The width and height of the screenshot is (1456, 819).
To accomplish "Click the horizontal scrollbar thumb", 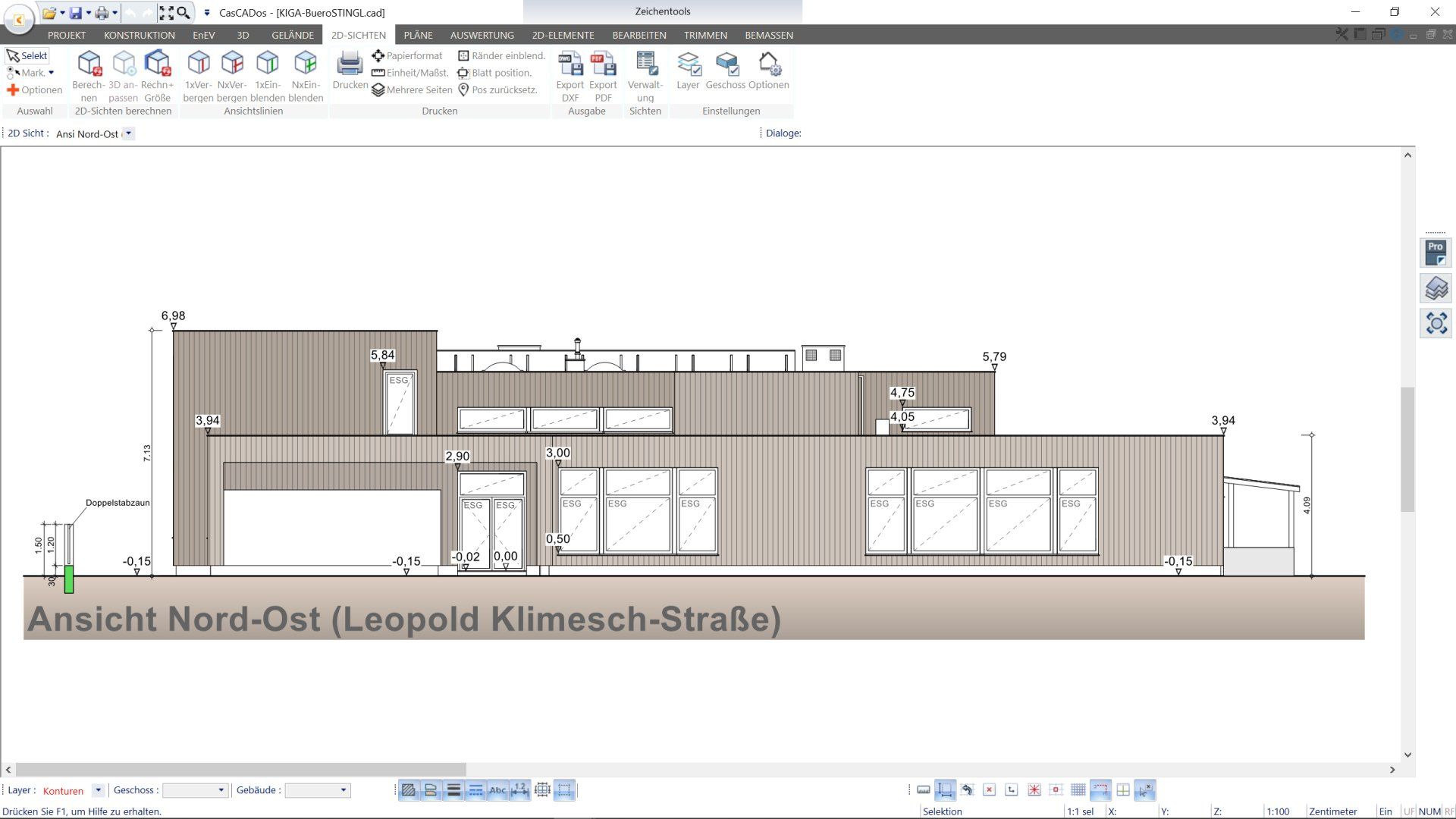I will (x=240, y=770).
